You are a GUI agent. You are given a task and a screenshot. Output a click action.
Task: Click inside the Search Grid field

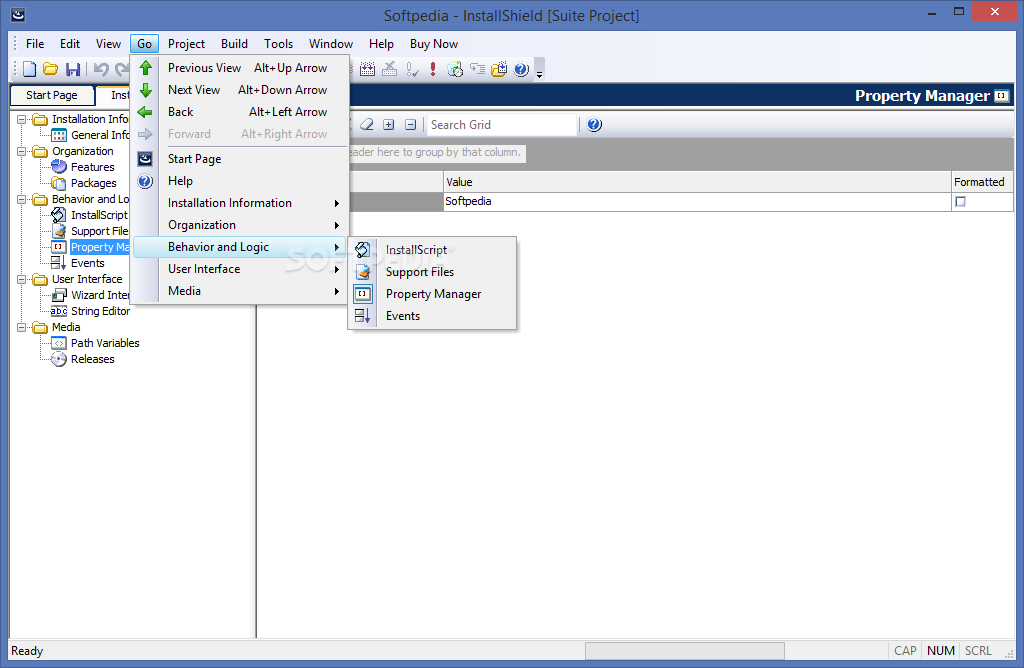(x=502, y=125)
